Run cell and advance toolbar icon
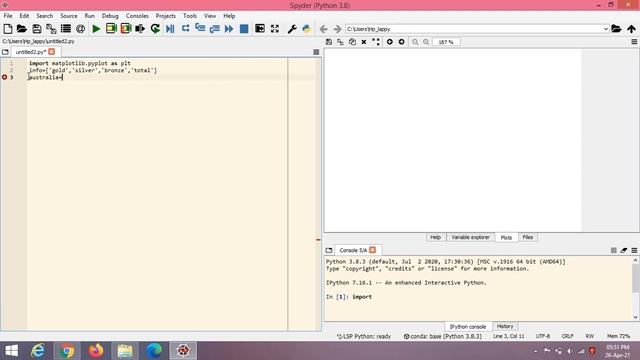 point(126,29)
